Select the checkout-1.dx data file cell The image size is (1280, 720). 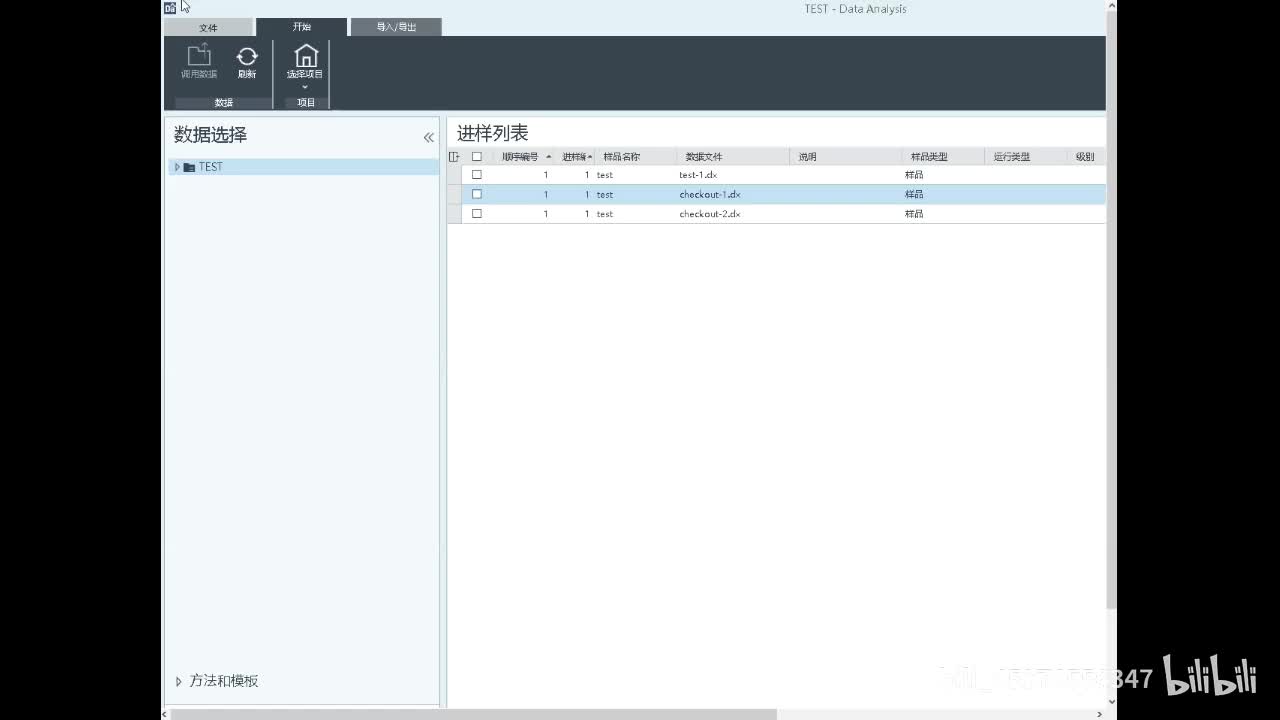click(x=710, y=194)
